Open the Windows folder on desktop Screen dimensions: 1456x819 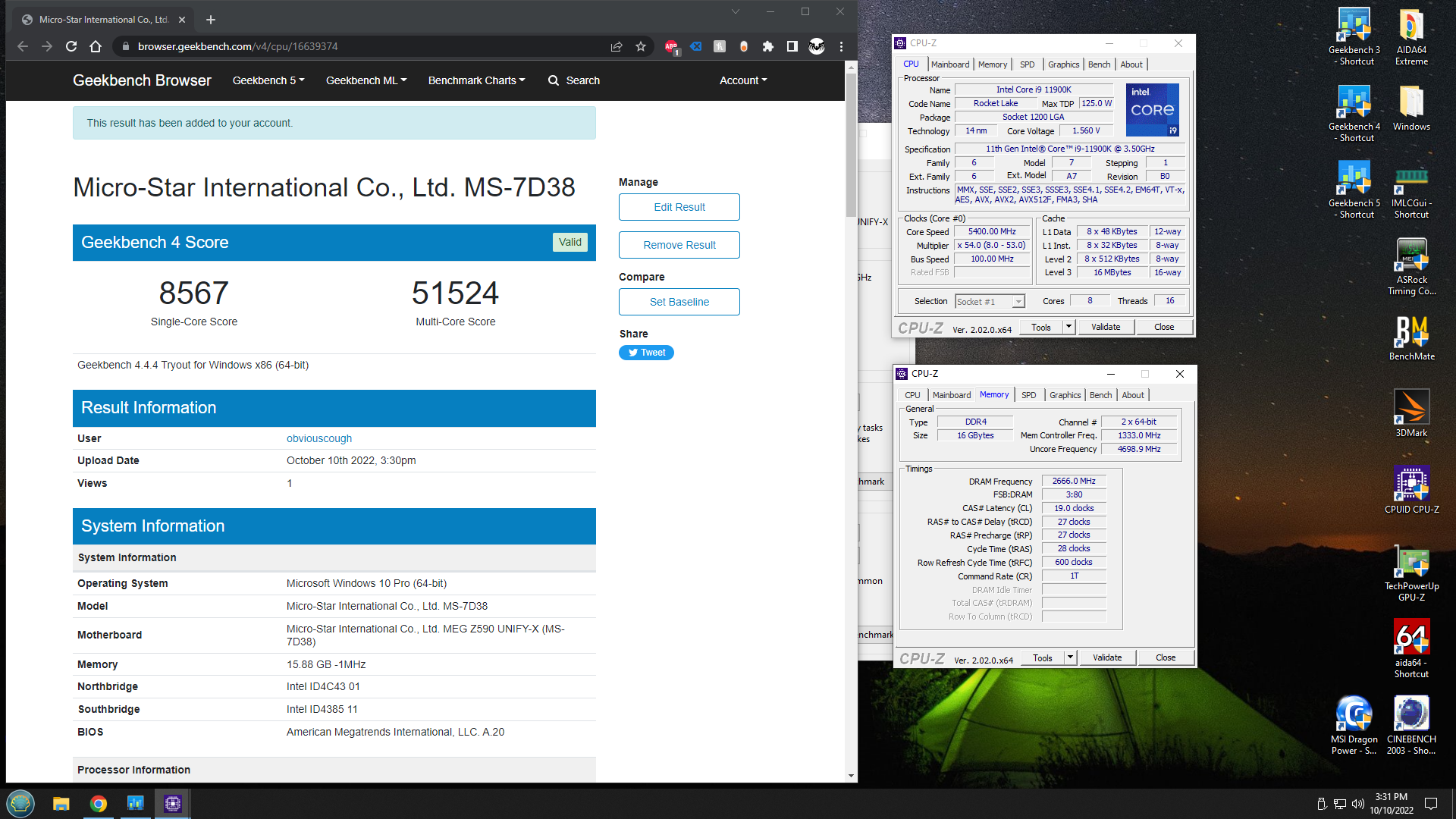coord(1411,108)
